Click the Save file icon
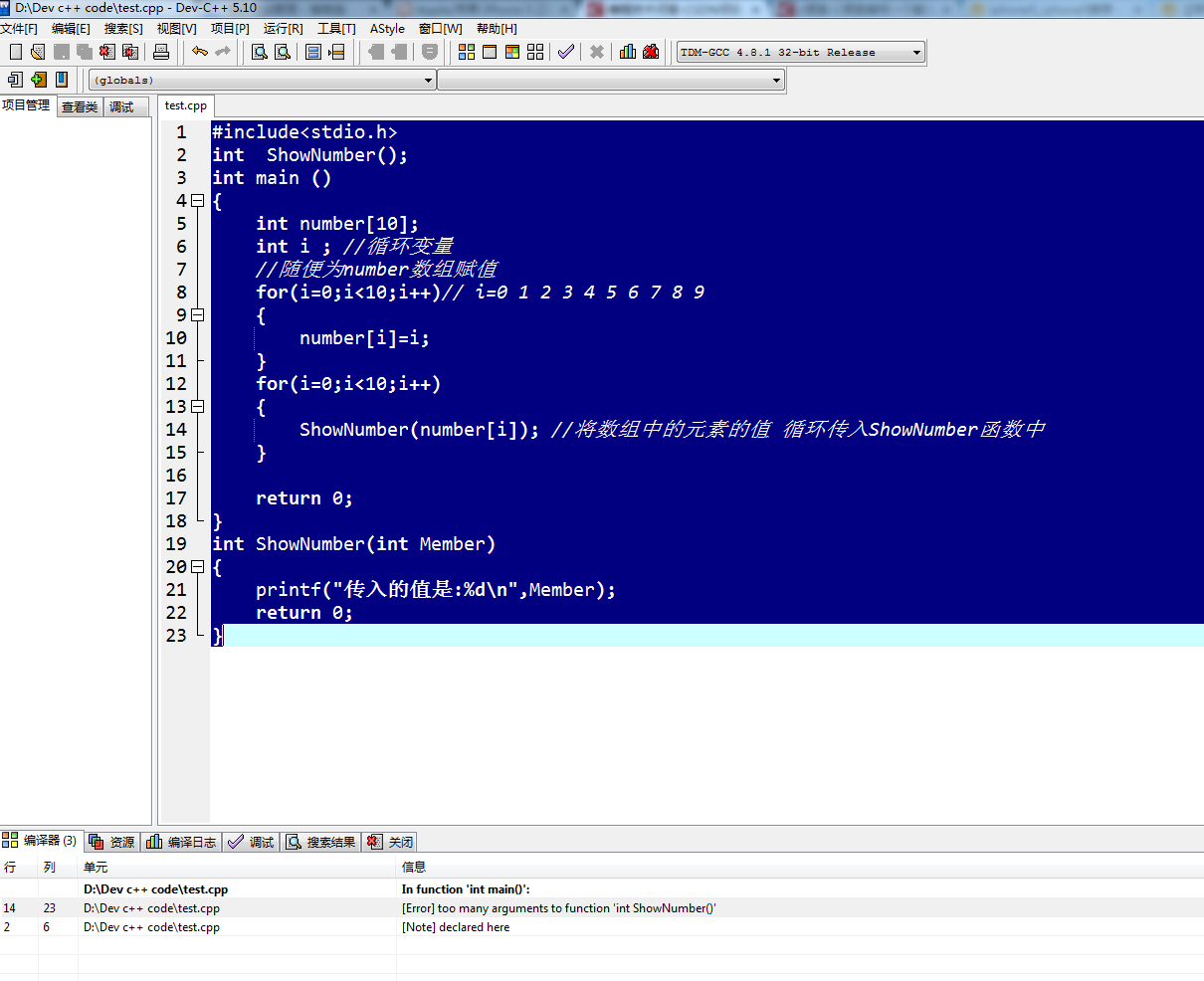 tap(62, 52)
